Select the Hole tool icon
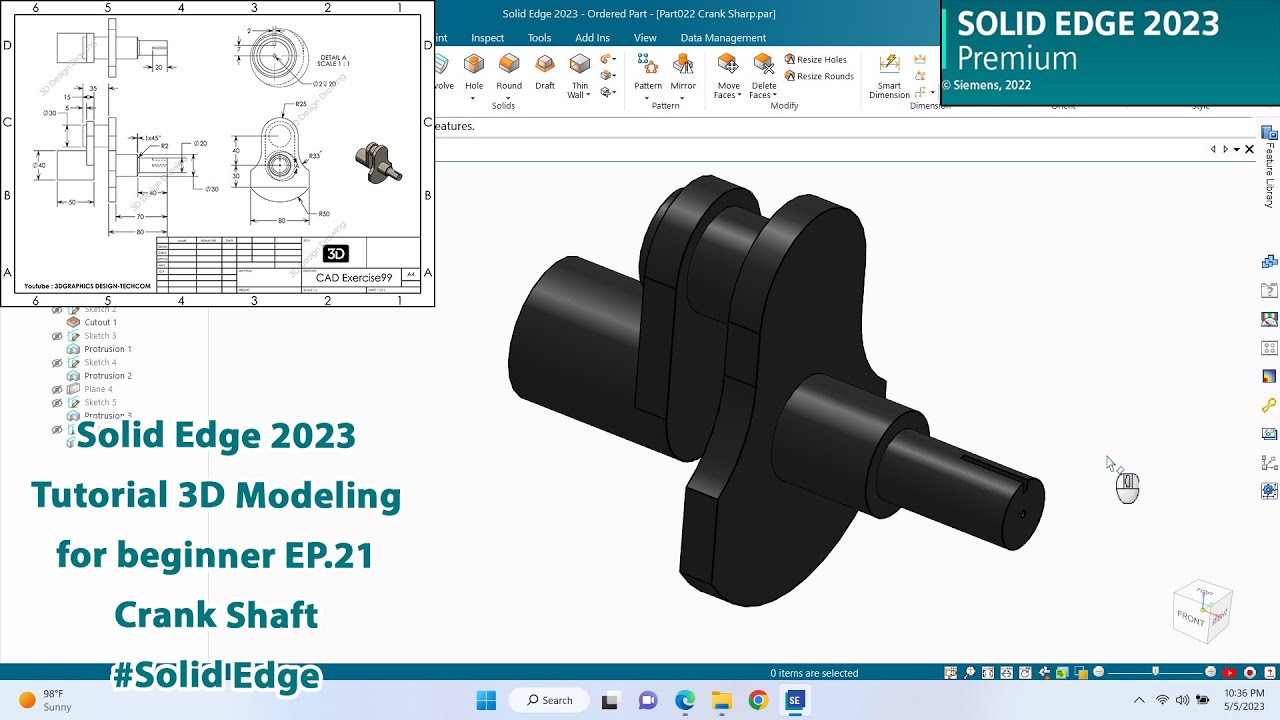Screen dimensions: 1280x720 [474, 65]
